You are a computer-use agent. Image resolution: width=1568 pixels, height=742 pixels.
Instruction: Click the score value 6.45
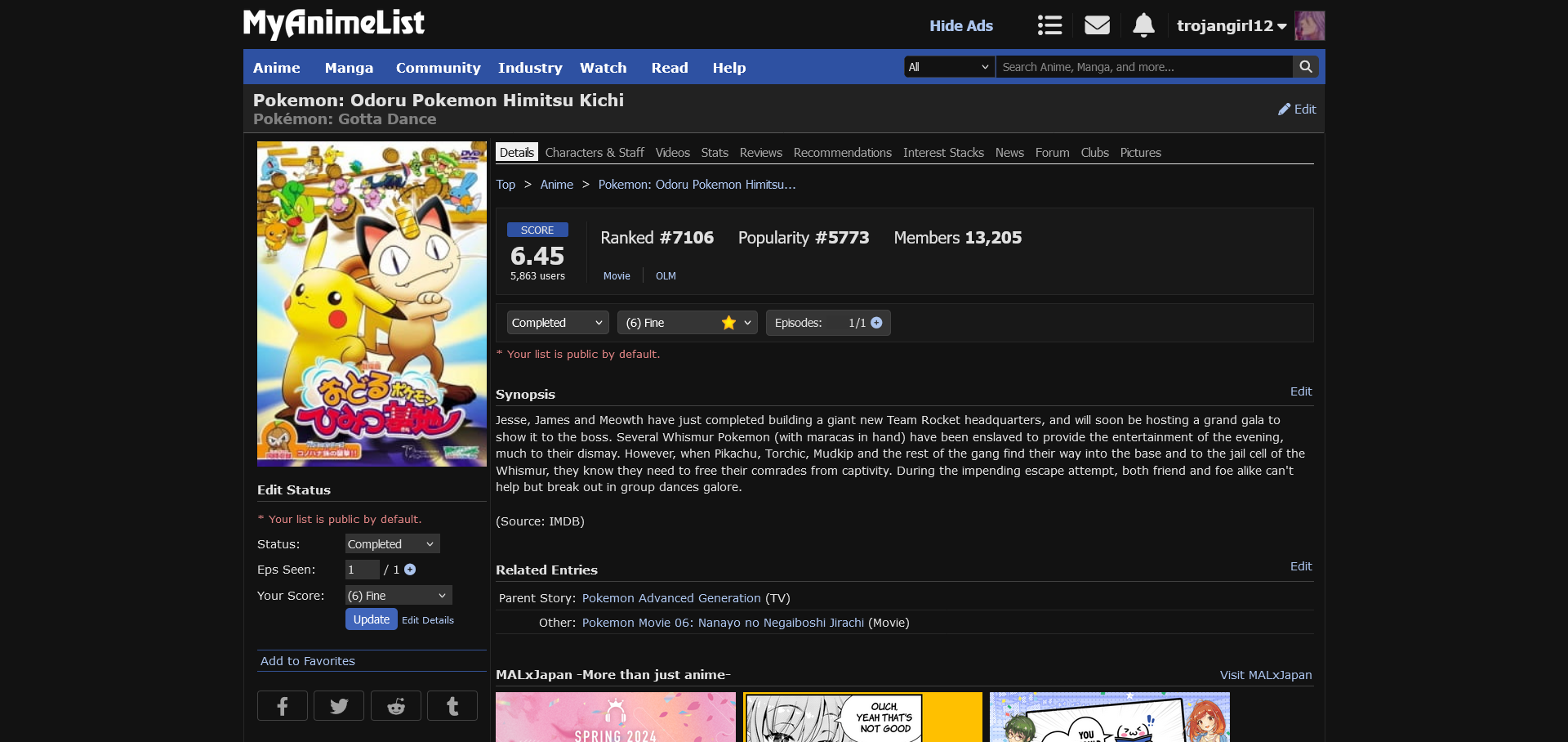(537, 256)
